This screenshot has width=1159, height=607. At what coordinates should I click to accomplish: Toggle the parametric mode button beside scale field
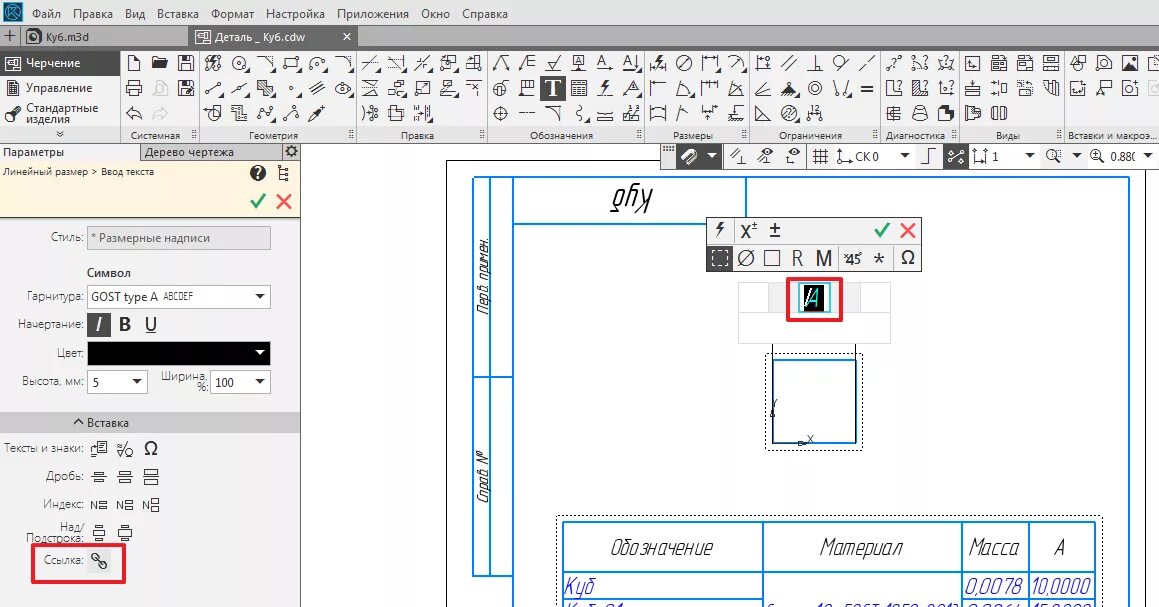(955, 156)
